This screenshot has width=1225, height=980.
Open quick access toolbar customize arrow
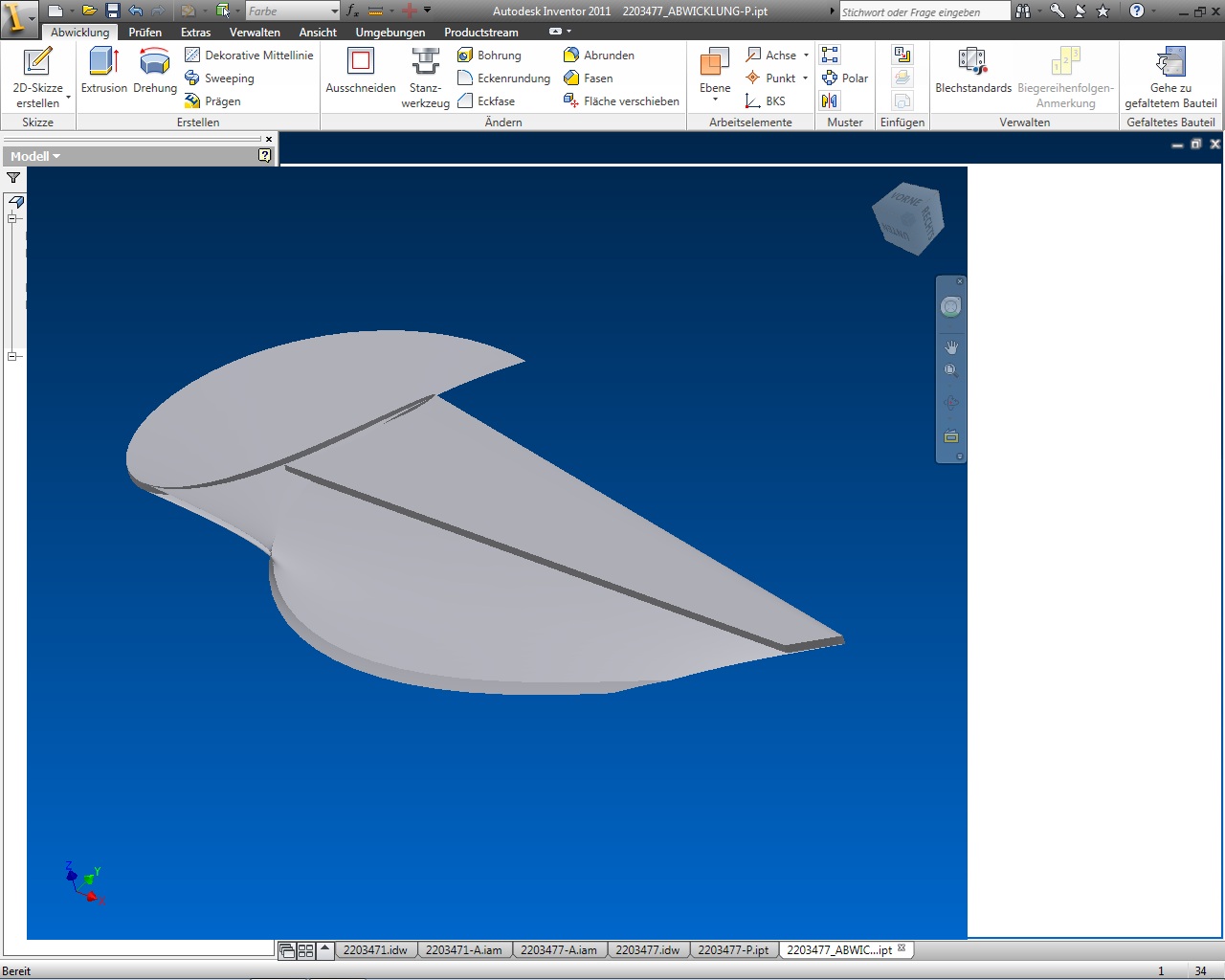[427, 11]
